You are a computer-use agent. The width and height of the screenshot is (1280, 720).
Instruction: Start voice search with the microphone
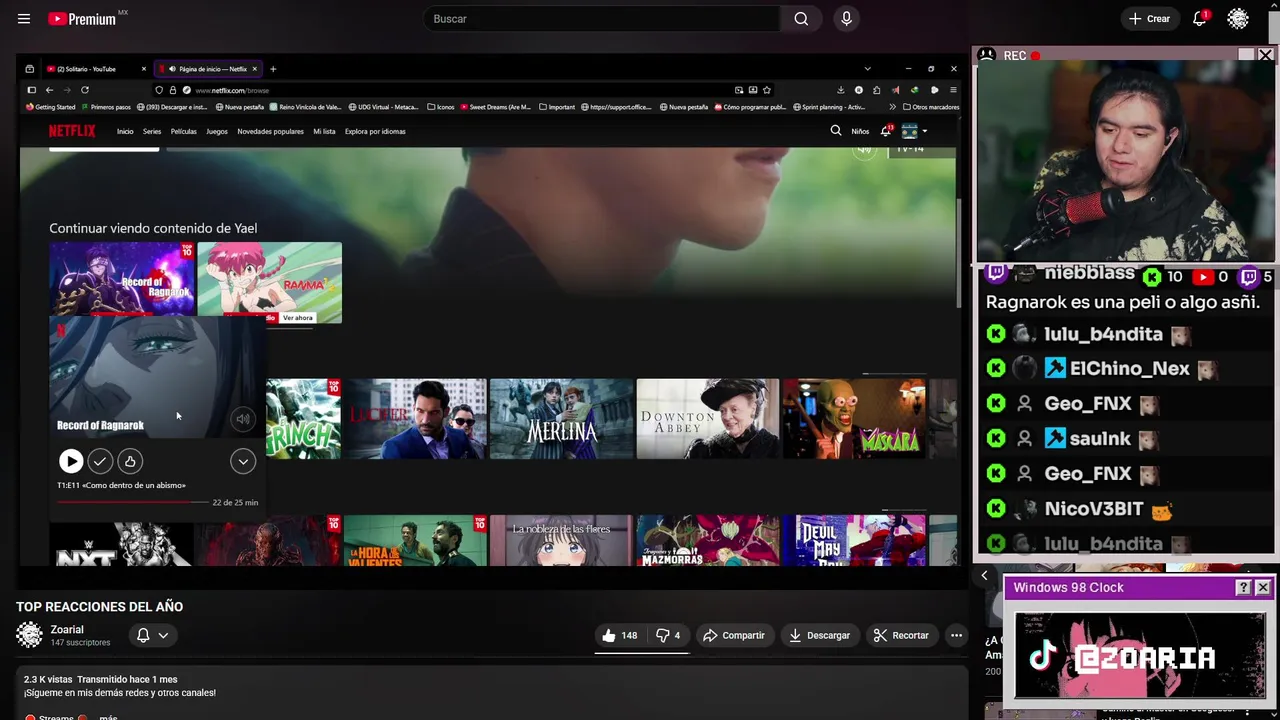point(846,19)
